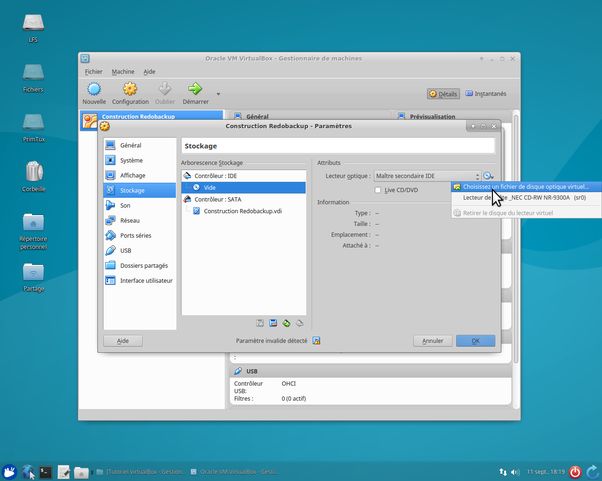Click the remove controller floppy icon
The height and width of the screenshot is (481, 602).
[273, 323]
